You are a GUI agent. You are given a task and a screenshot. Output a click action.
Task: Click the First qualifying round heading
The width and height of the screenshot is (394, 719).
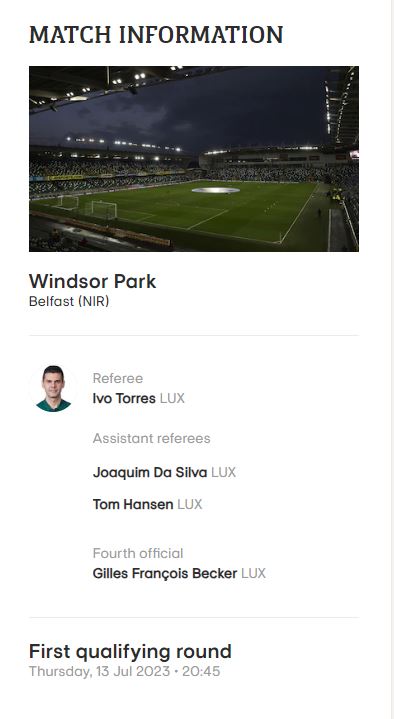pos(130,652)
